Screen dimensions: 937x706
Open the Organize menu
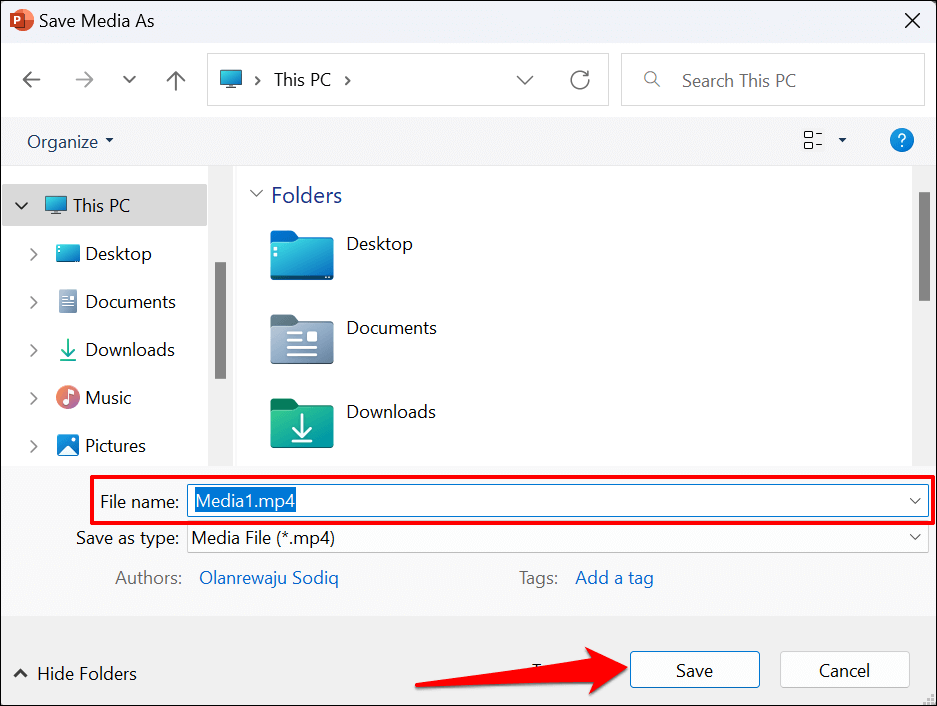(x=70, y=142)
